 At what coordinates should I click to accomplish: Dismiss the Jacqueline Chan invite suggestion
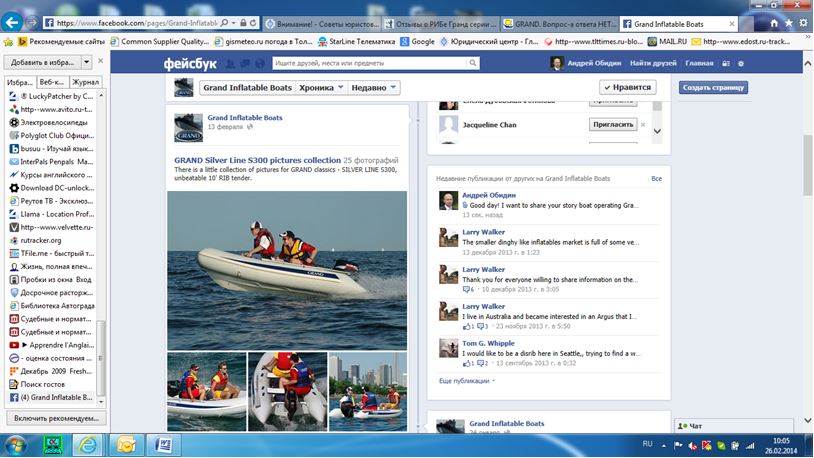(645, 125)
